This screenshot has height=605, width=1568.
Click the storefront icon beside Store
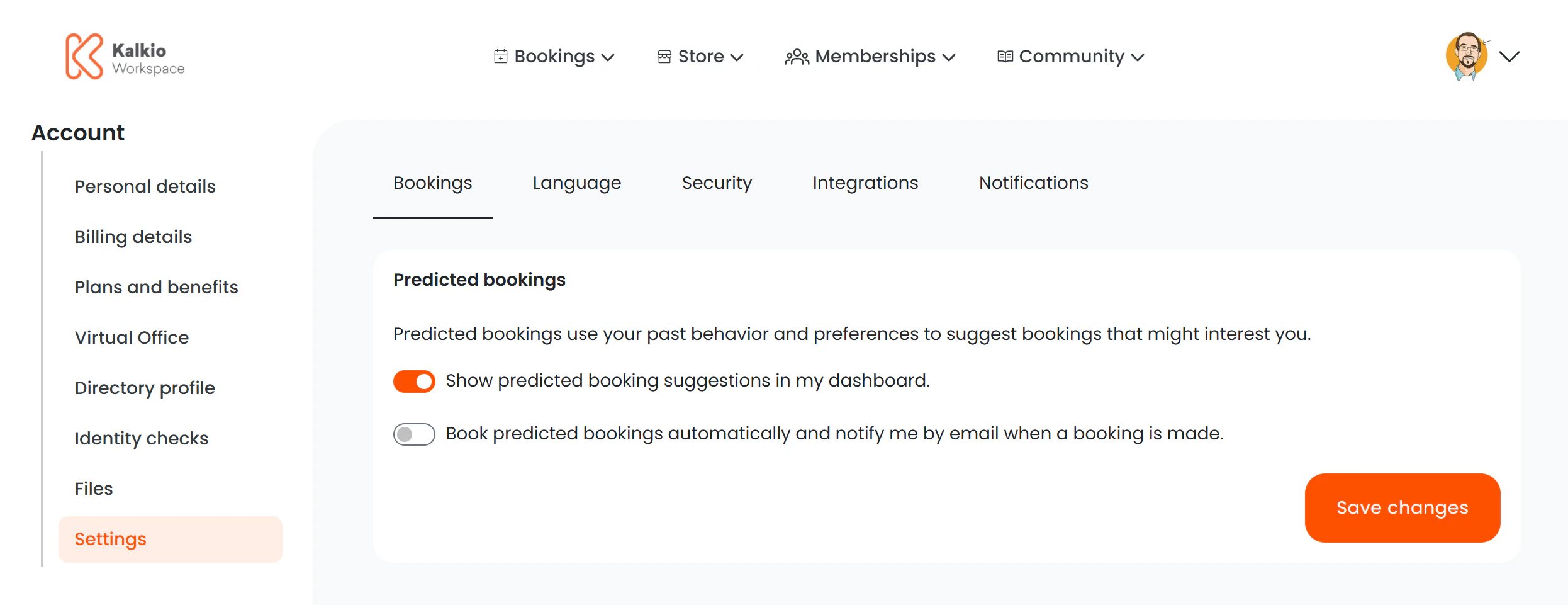[x=664, y=56]
